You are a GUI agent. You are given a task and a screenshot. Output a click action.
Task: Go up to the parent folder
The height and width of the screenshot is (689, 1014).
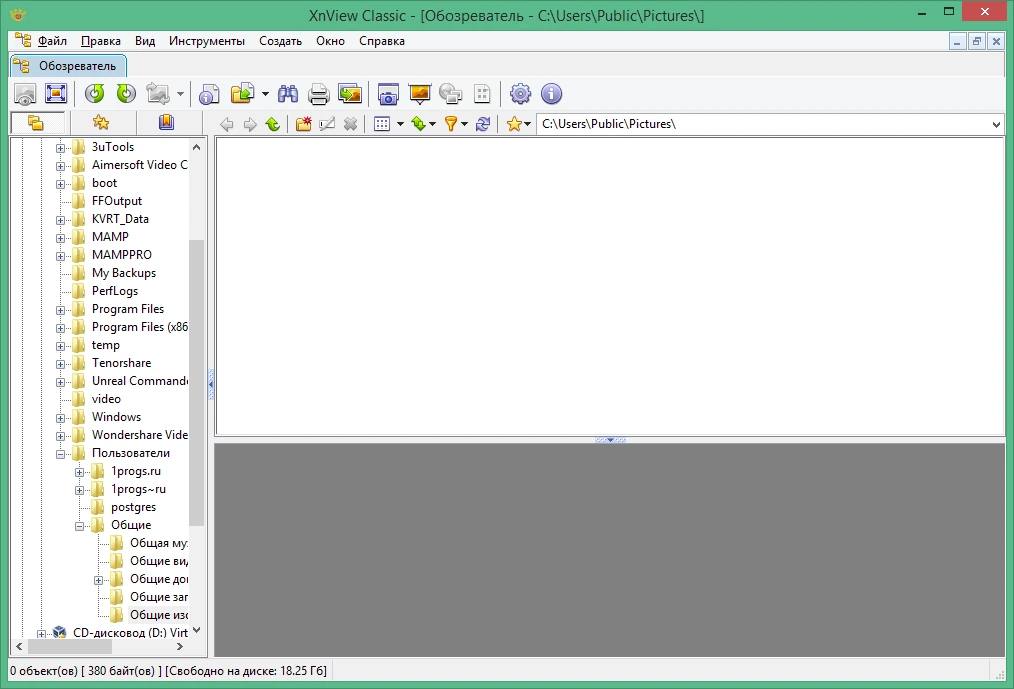pyautogui.click(x=273, y=124)
